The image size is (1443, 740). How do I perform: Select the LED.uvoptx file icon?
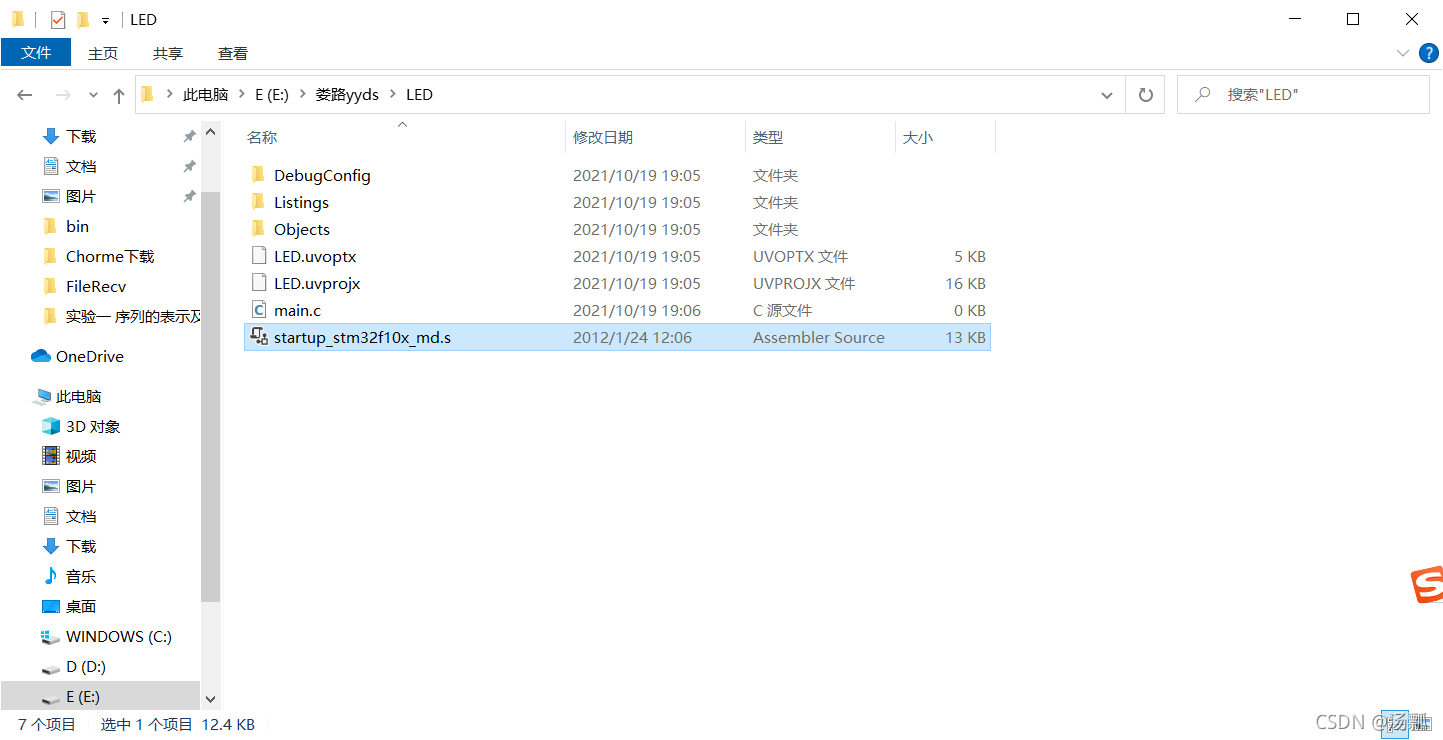point(258,256)
